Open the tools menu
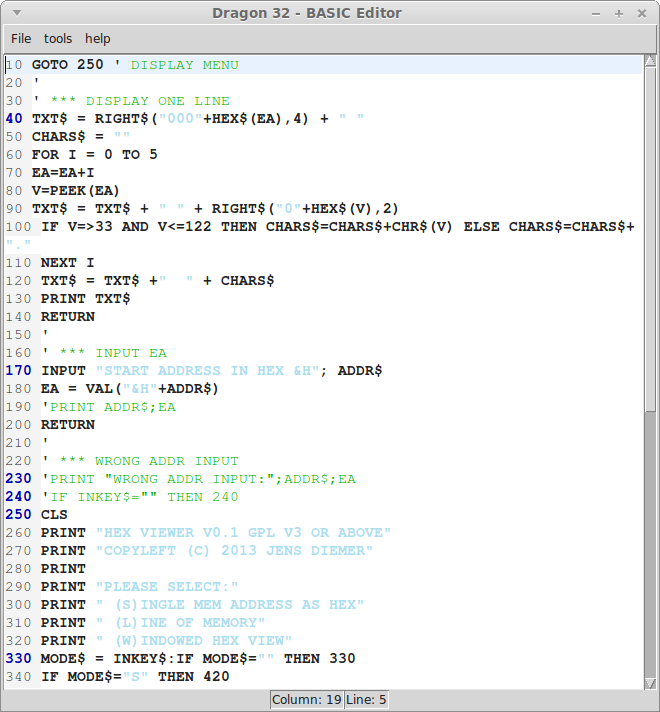This screenshot has width=660, height=712. (x=58, y=39)
